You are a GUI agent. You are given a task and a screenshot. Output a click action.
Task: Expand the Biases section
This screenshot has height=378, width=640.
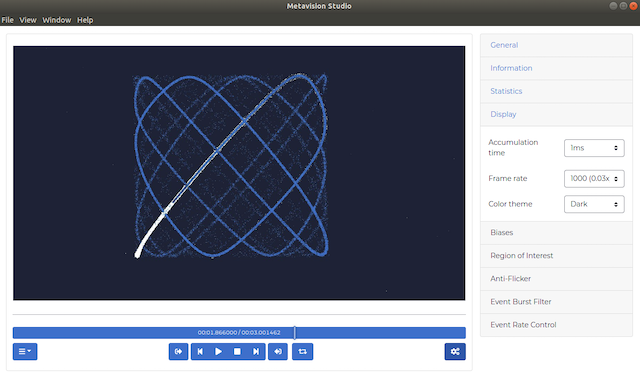click(556, 233)
